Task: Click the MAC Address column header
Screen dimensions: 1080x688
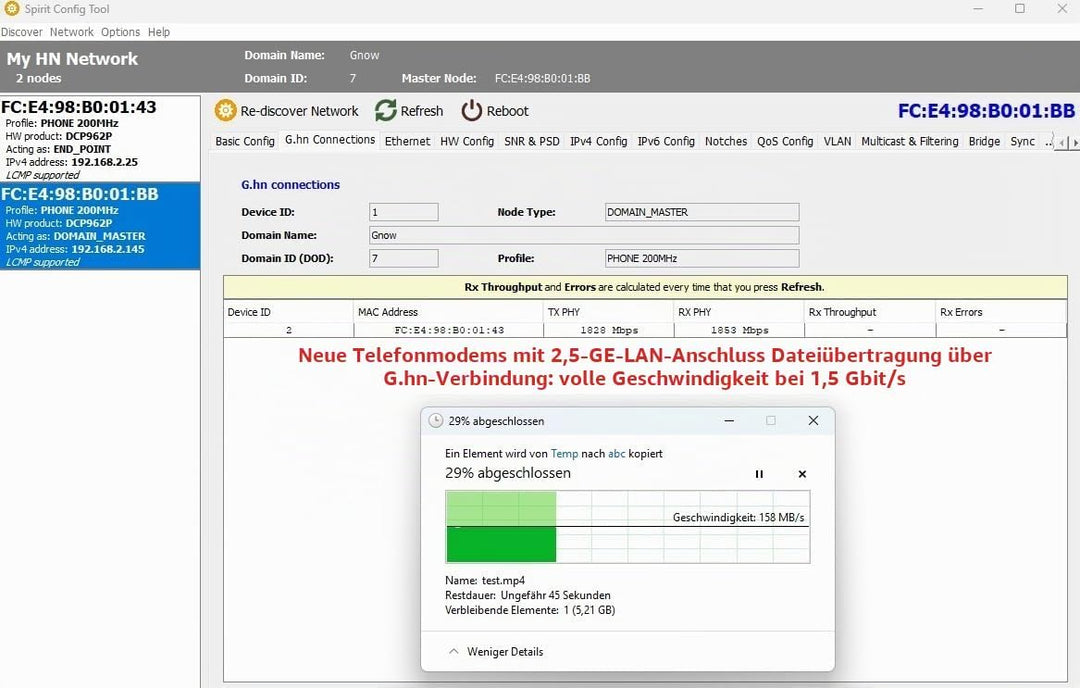Action: tap(448, 312)
